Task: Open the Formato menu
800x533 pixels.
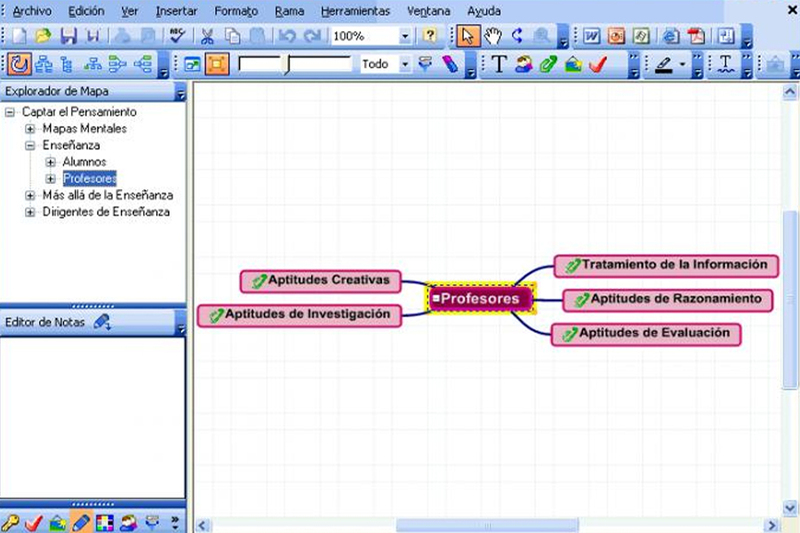Action: (x=236, y=11)
